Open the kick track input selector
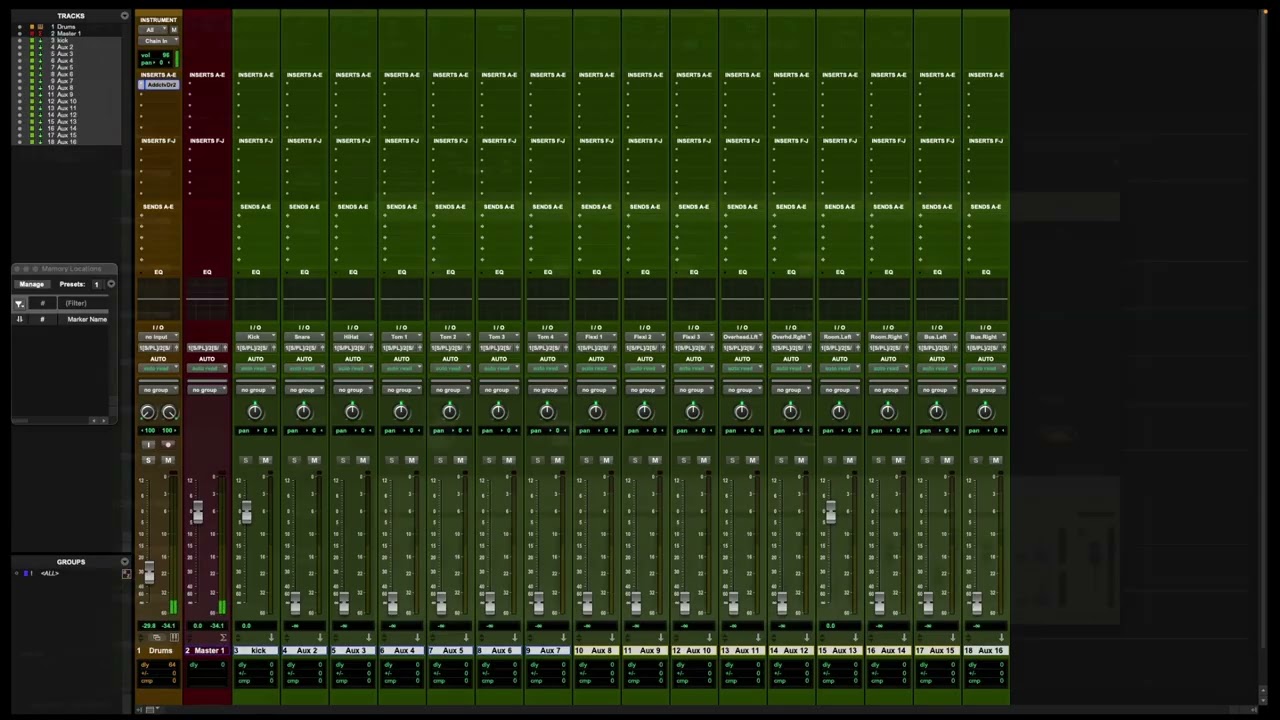The image size is (1280, 720). point(255,338)
